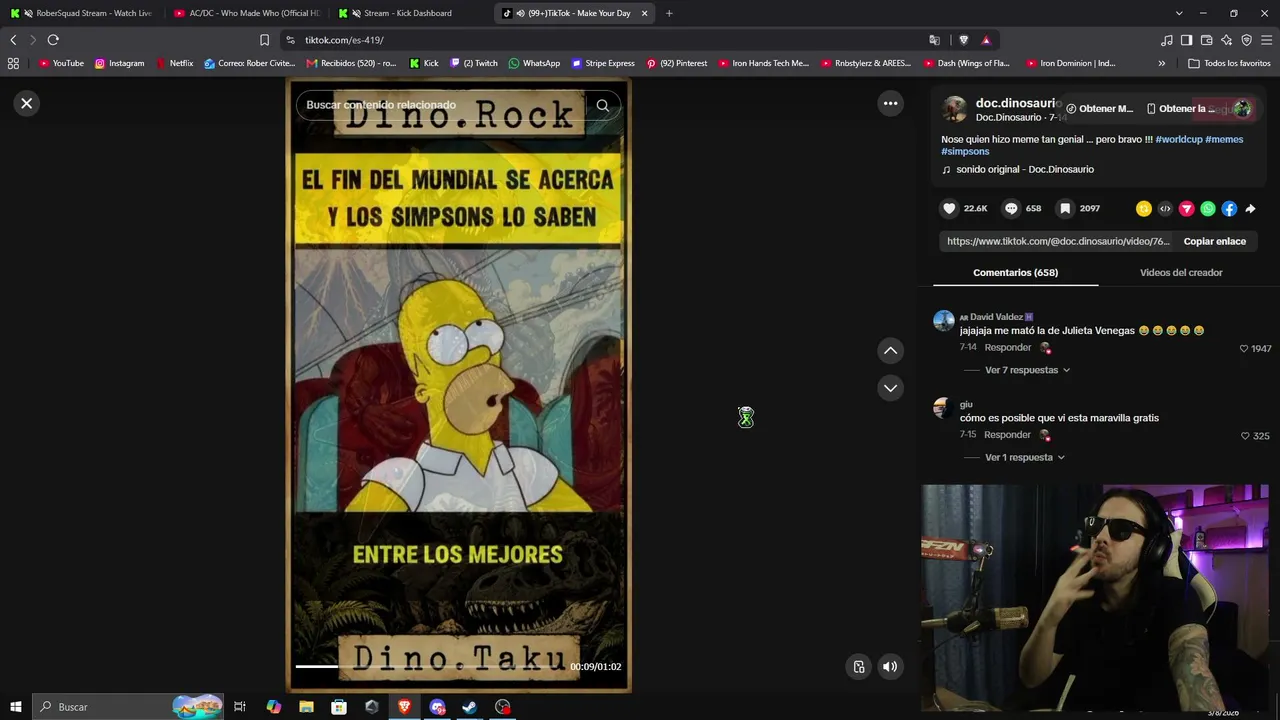
Task: Switch to Videos del creador tab
Action: coord(1181,272)
